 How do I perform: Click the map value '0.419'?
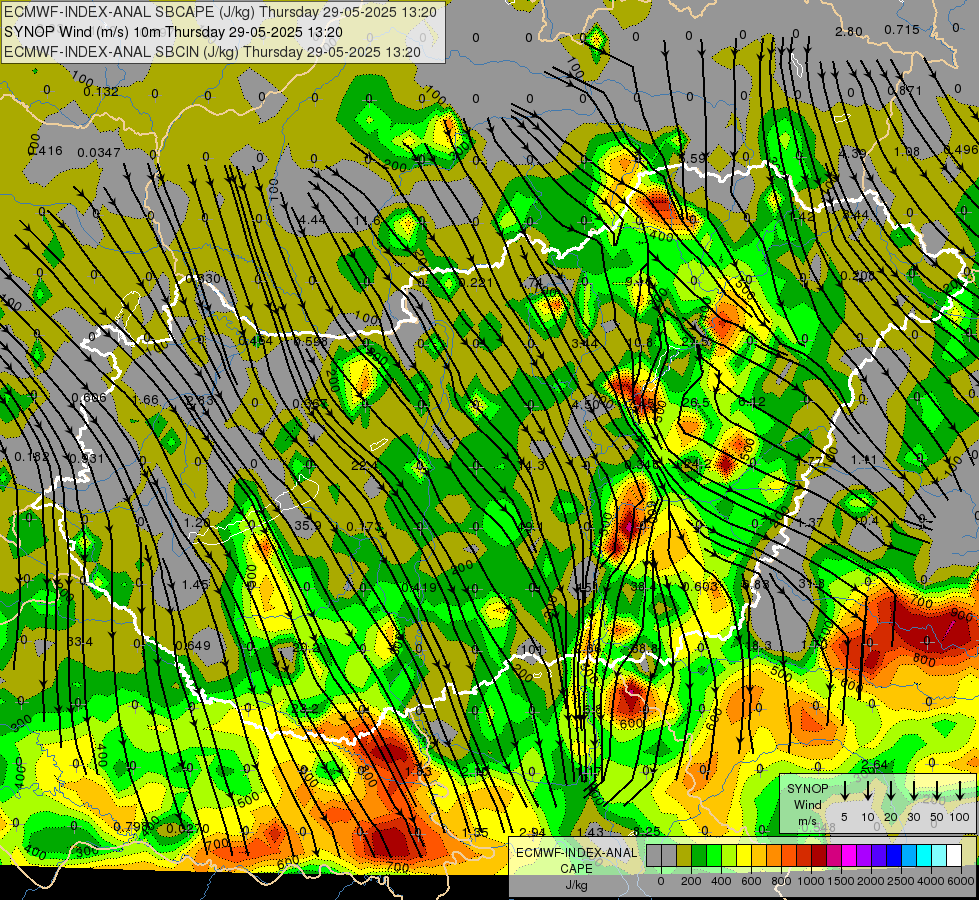(419, 587)
